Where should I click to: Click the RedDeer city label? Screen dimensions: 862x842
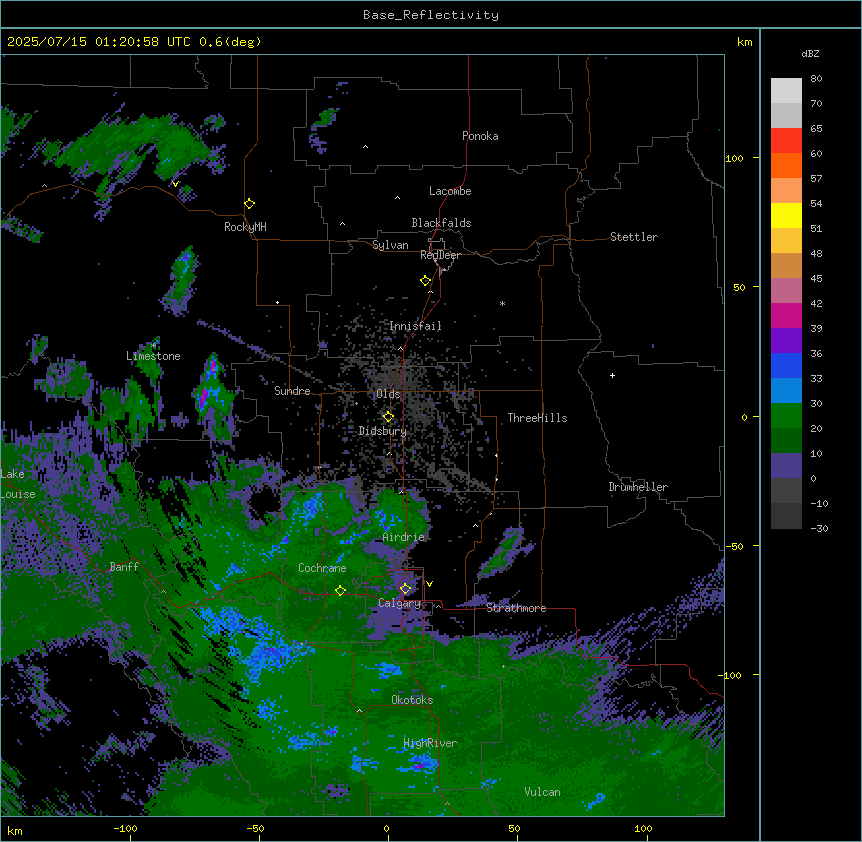coord(440,255)
